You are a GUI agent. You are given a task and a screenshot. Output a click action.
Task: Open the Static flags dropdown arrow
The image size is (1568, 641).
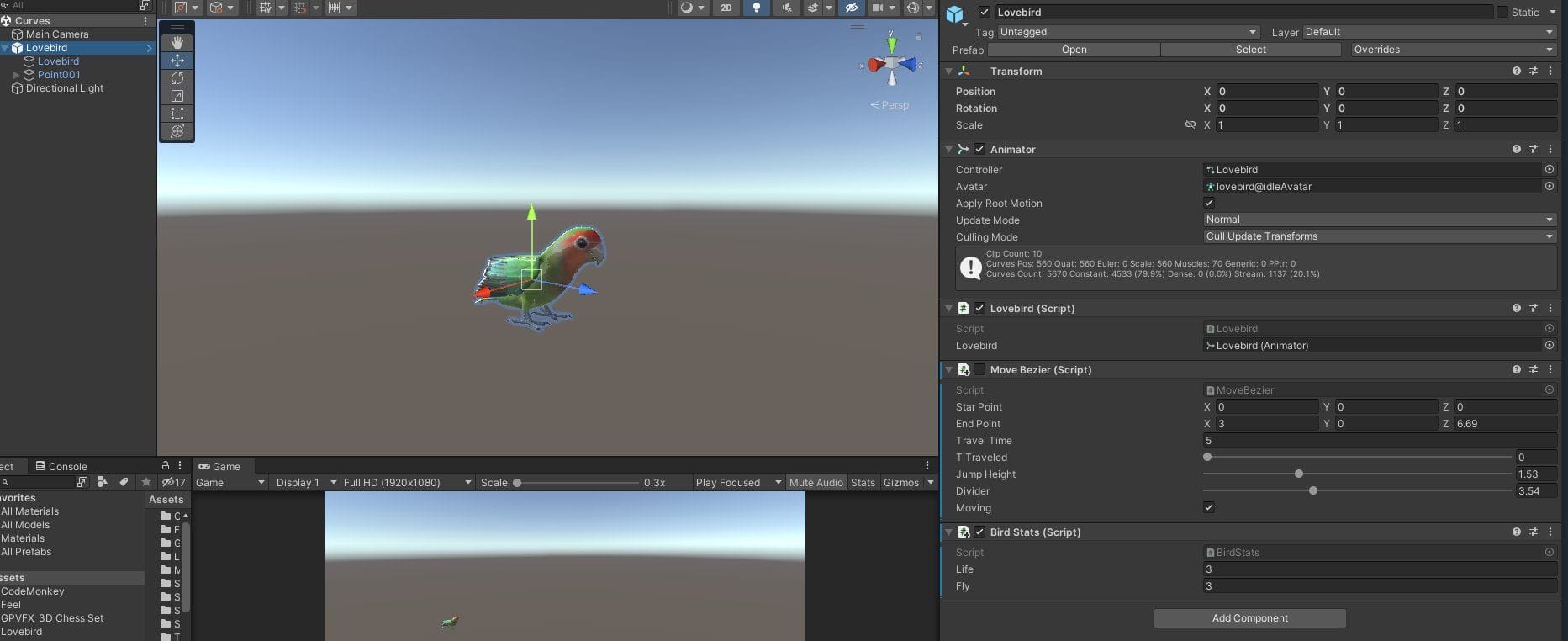click(x=1552, y=12)
